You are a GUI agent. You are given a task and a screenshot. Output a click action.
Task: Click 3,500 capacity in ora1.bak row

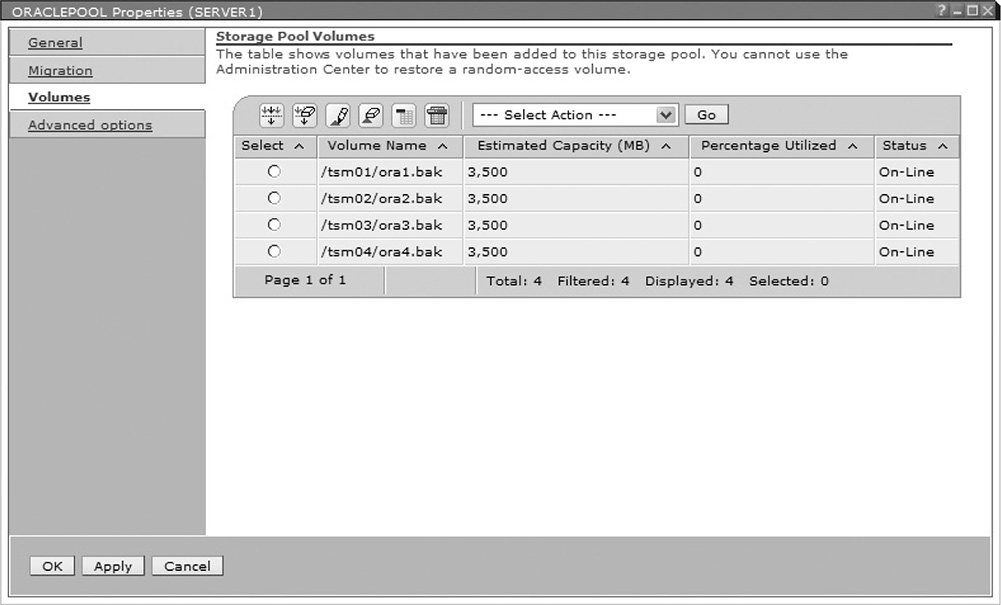coord(487,172)
